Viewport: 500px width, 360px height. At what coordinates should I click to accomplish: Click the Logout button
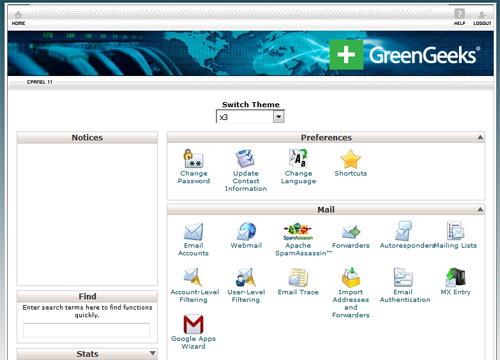482,18
